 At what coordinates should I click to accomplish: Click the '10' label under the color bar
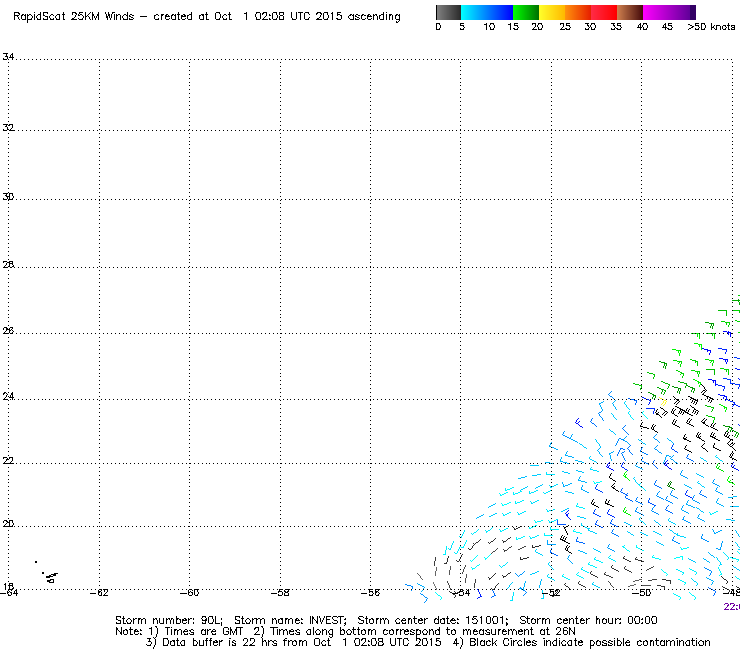(x=489, y=27)
